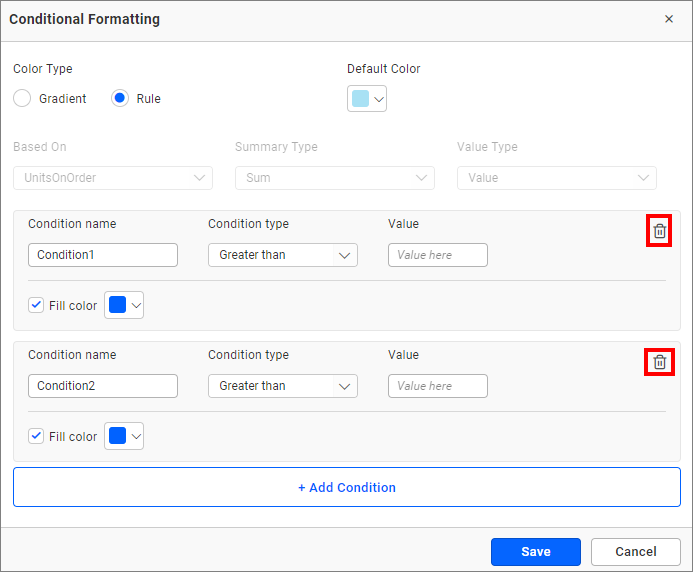Select the Rule color type

point(120,99)
